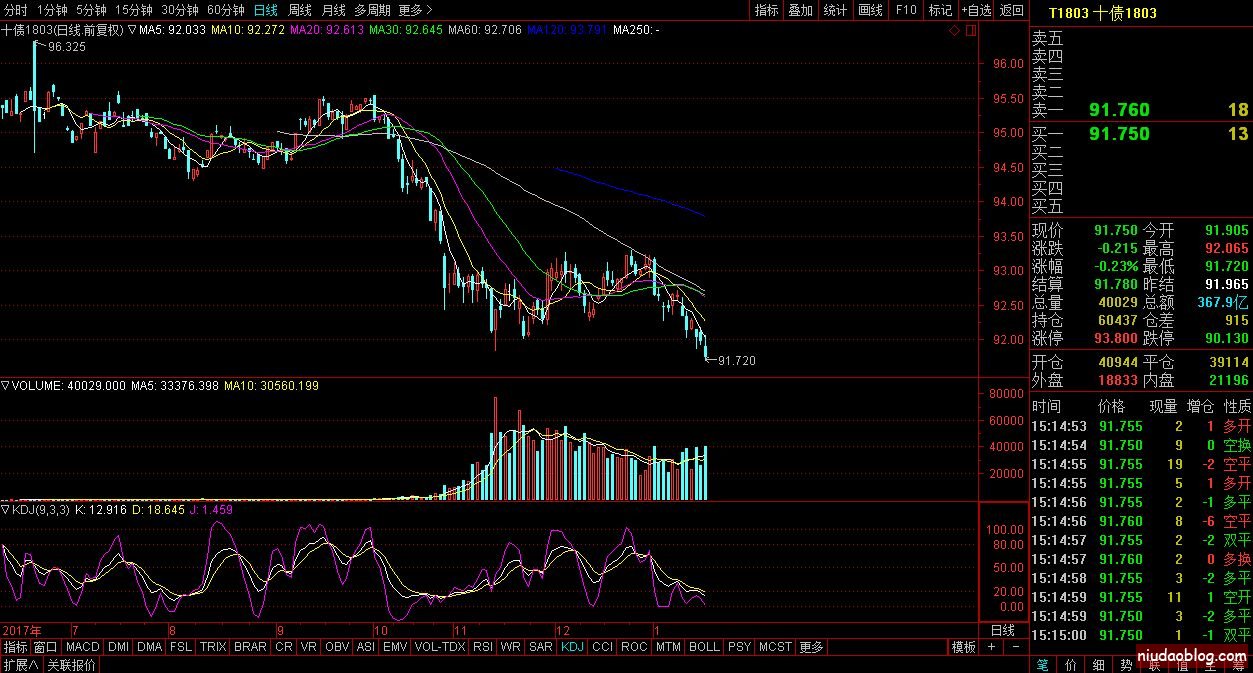
Task: Switch to the 笔 tick tab at the bottom right
Action: (x=1042, y=664)
